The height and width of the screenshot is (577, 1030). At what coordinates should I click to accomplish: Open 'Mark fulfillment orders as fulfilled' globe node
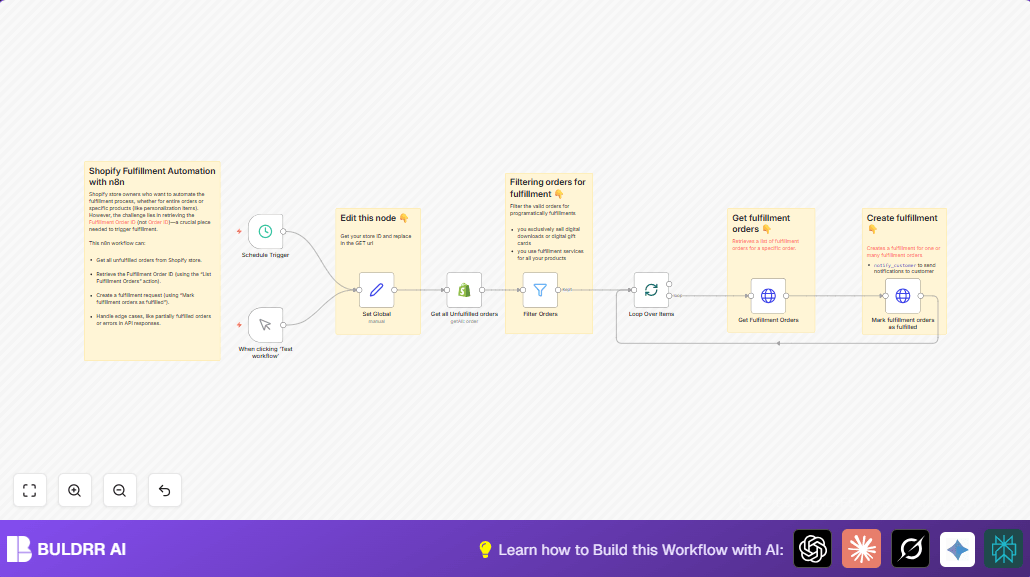point(903,296)
